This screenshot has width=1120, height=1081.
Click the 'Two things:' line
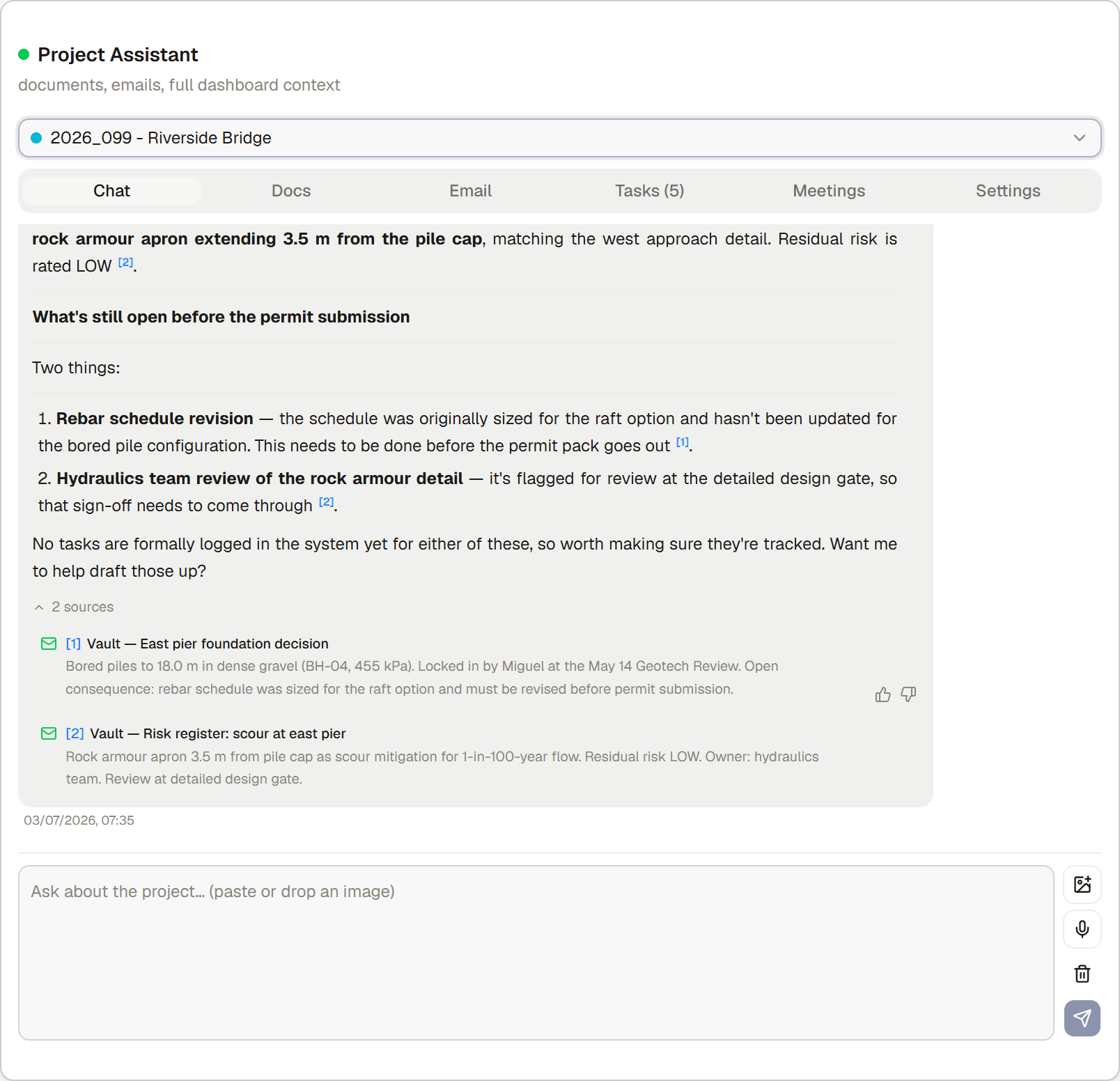click(x=76, y=368)
